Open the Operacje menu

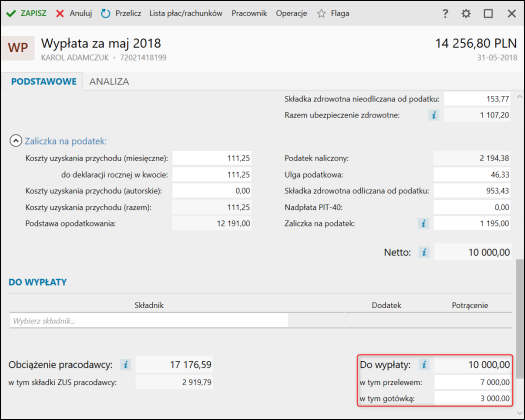pos(291,13)
